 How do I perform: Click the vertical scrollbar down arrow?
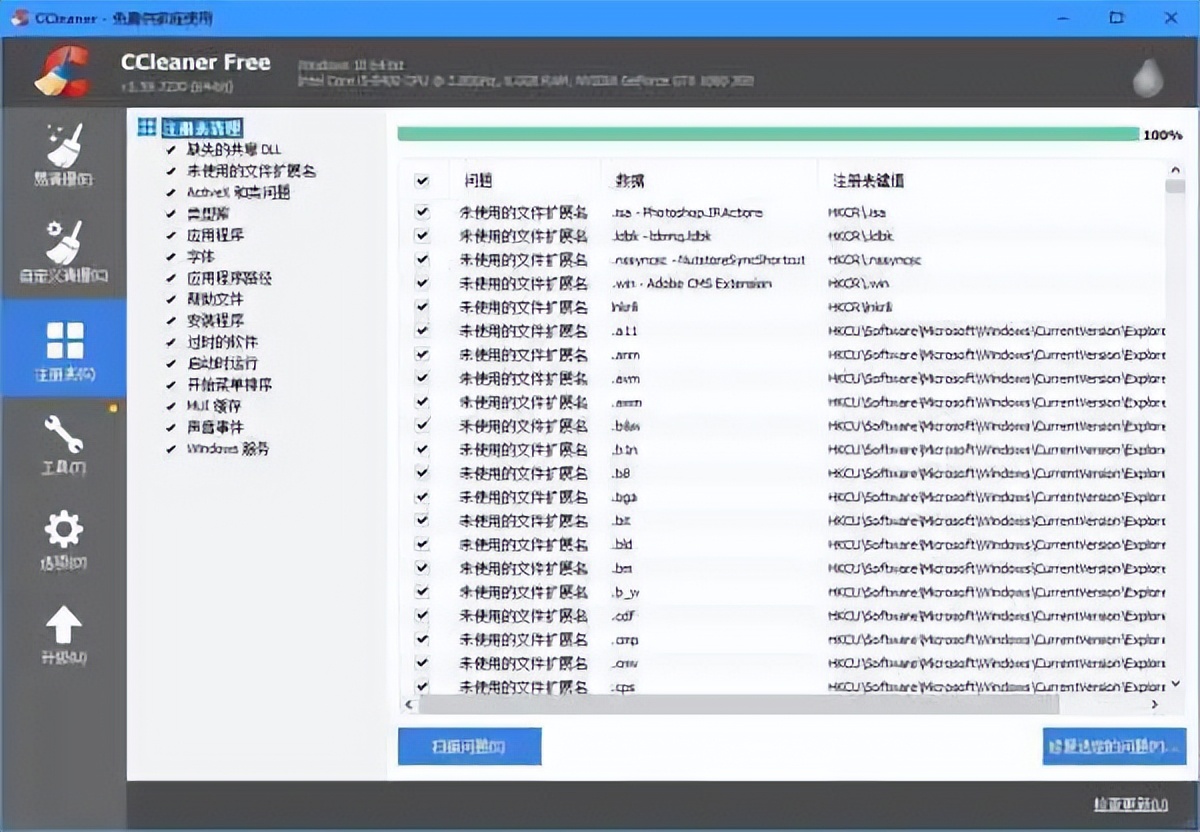1175,685
